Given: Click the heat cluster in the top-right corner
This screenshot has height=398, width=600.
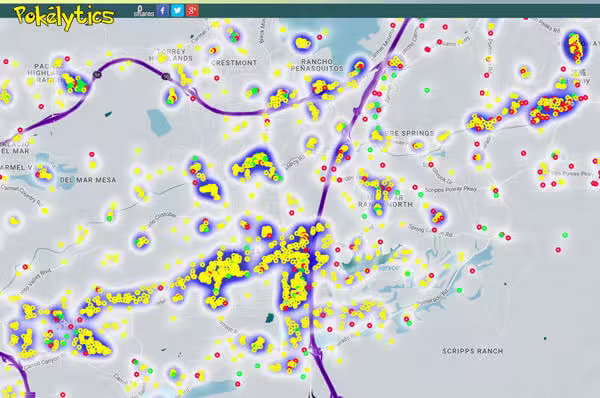Looking at the screenshot, I should [576, 47].
